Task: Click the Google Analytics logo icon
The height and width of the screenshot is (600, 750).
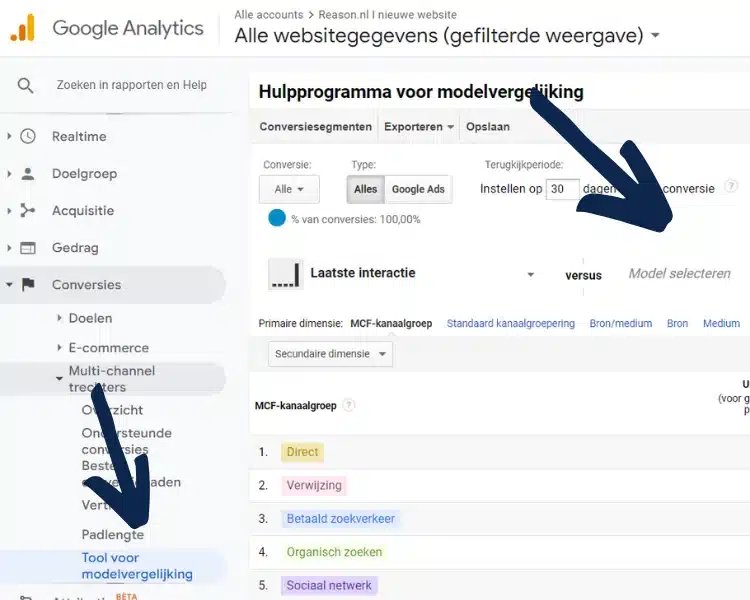Action: pos(22,28)
